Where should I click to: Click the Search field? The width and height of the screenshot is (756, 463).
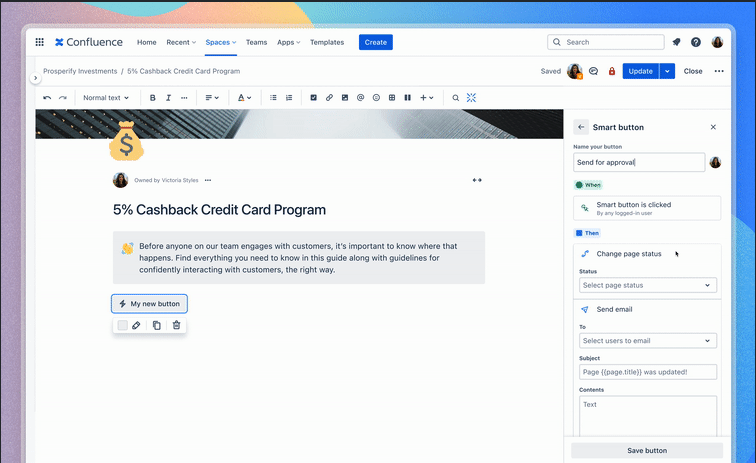(606, 42)
